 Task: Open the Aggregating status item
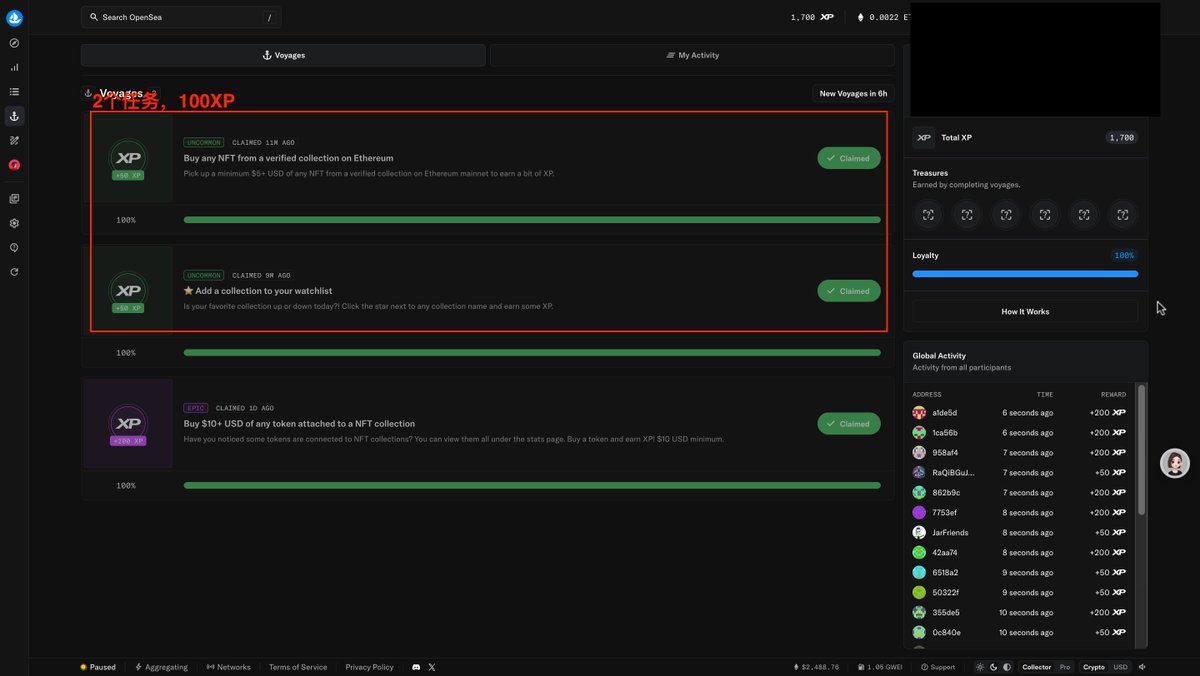click(x=161, y=667)
